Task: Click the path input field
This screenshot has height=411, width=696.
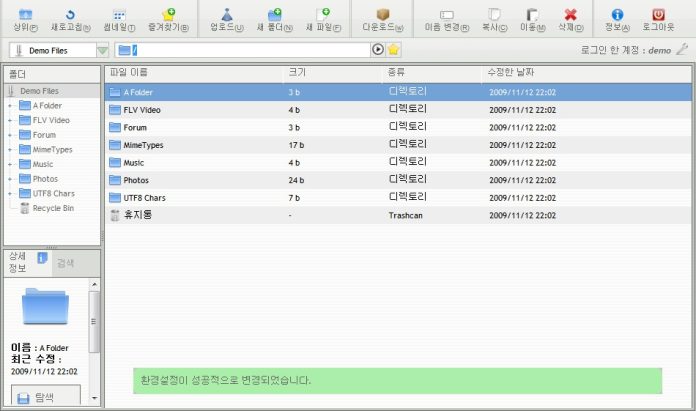Action: [x=245, y=49]
